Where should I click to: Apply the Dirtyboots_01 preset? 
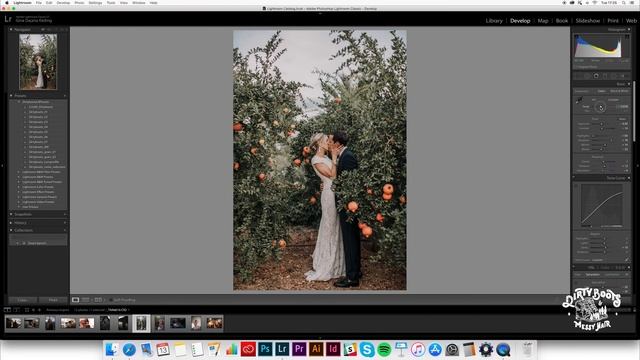(38, 112)
